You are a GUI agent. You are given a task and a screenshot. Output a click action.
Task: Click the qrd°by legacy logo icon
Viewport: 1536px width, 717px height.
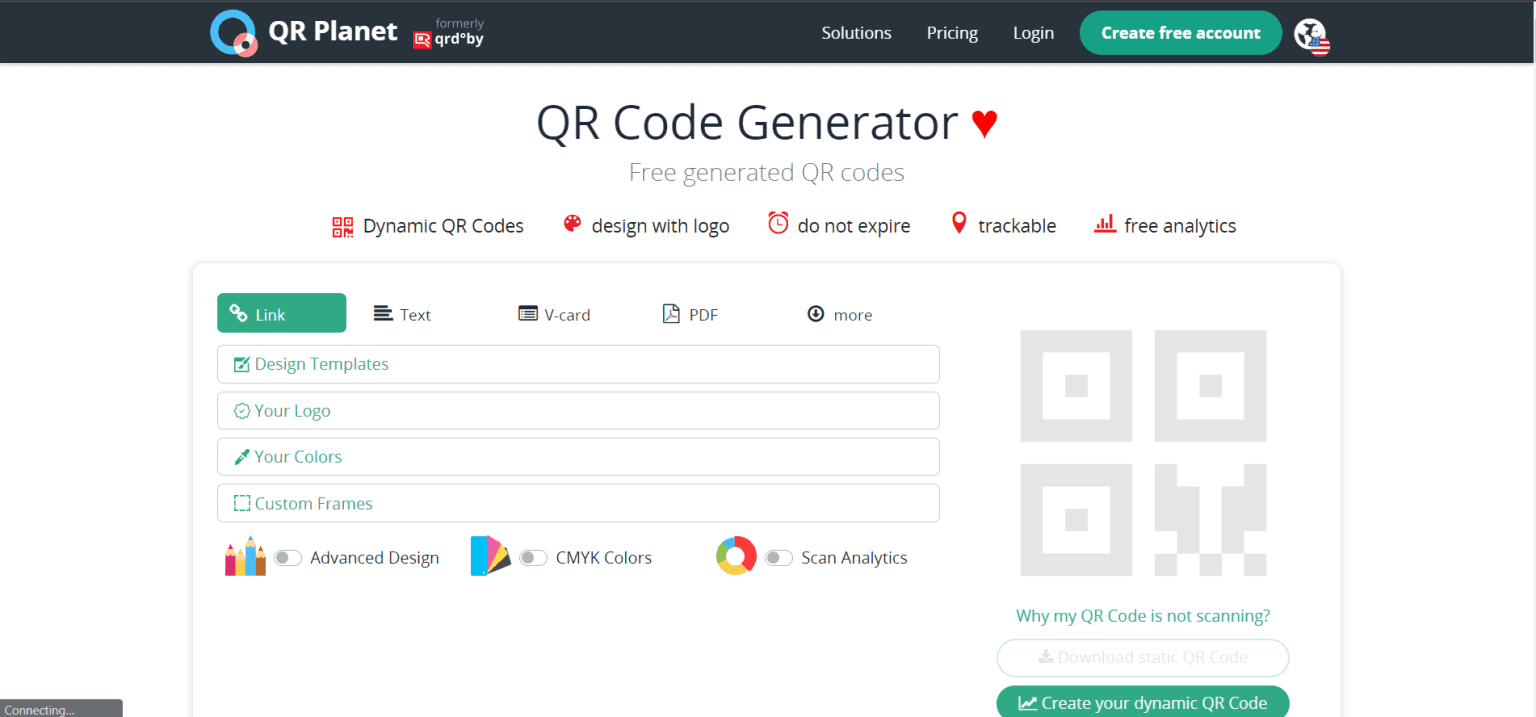[x=420, y=38]
